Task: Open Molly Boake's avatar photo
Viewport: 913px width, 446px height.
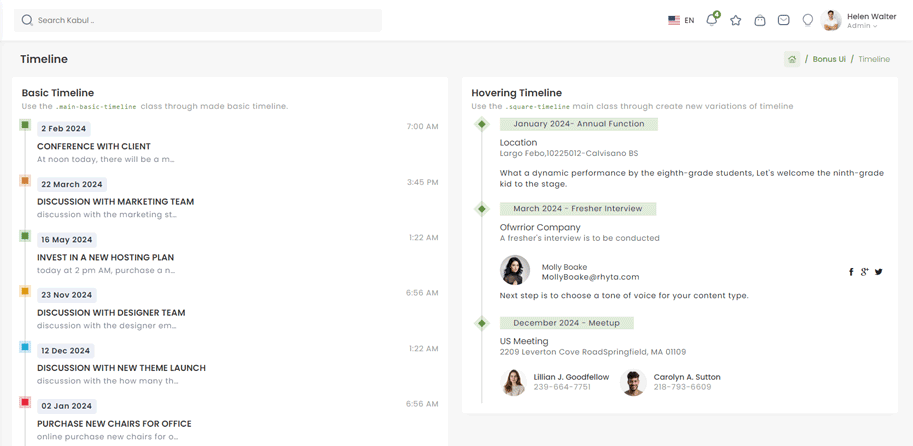Action: tap(515, 270)
